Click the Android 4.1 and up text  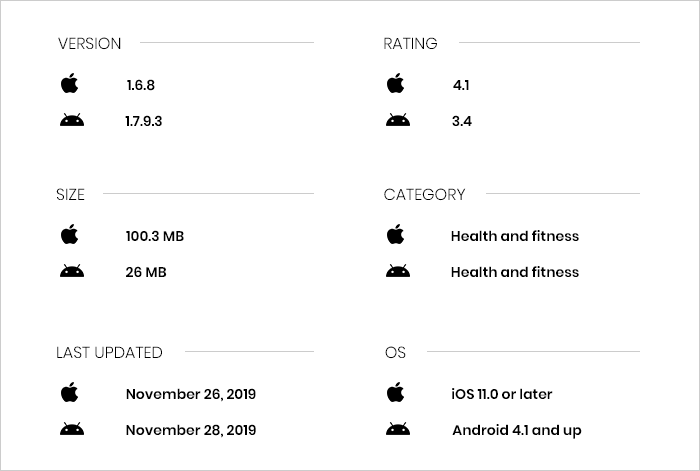517,430
